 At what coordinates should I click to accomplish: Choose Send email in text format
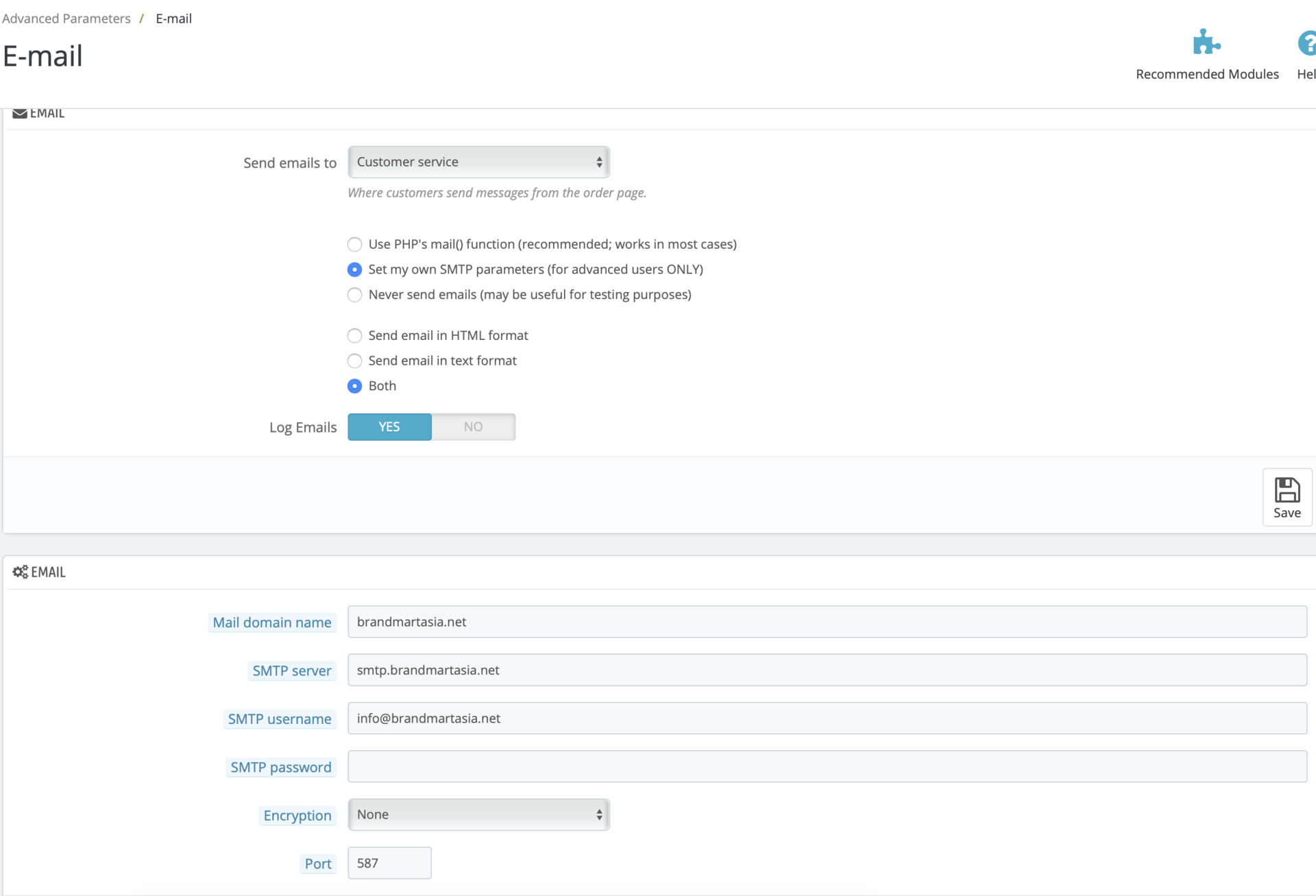click(x=354, y=361)
